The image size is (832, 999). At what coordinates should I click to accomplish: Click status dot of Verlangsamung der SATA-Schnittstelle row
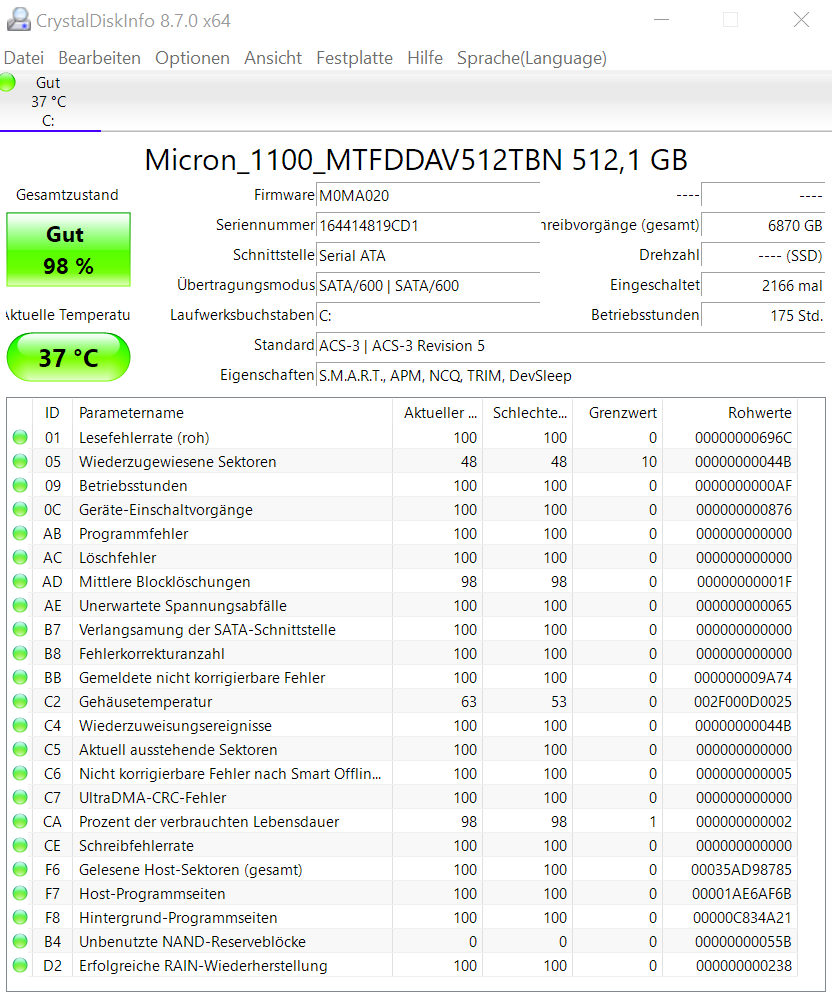pos(20,629)
